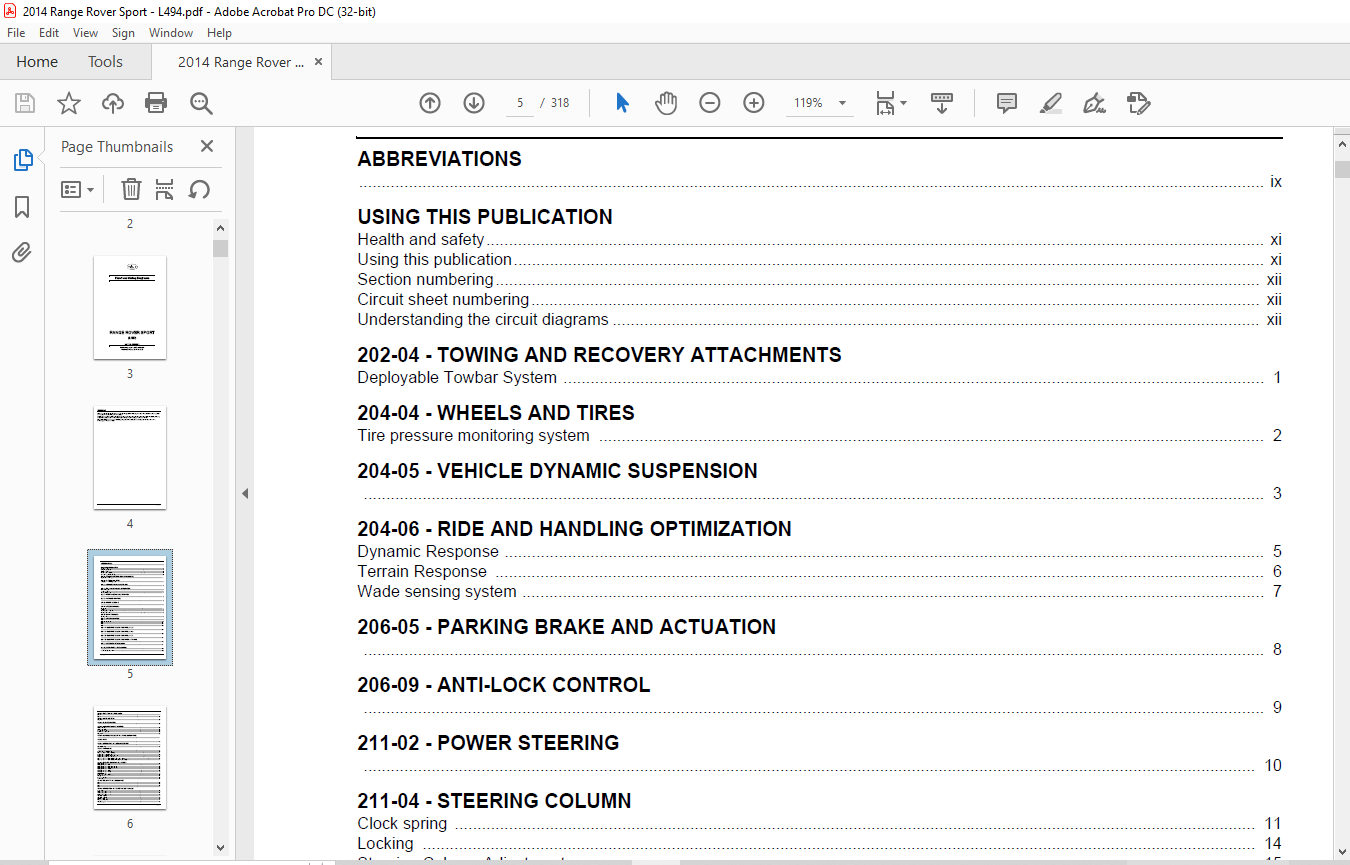Screen dimensions: 1350x865
Task: Collapse navigation pane with left arrow
Action: click(245, 493)
